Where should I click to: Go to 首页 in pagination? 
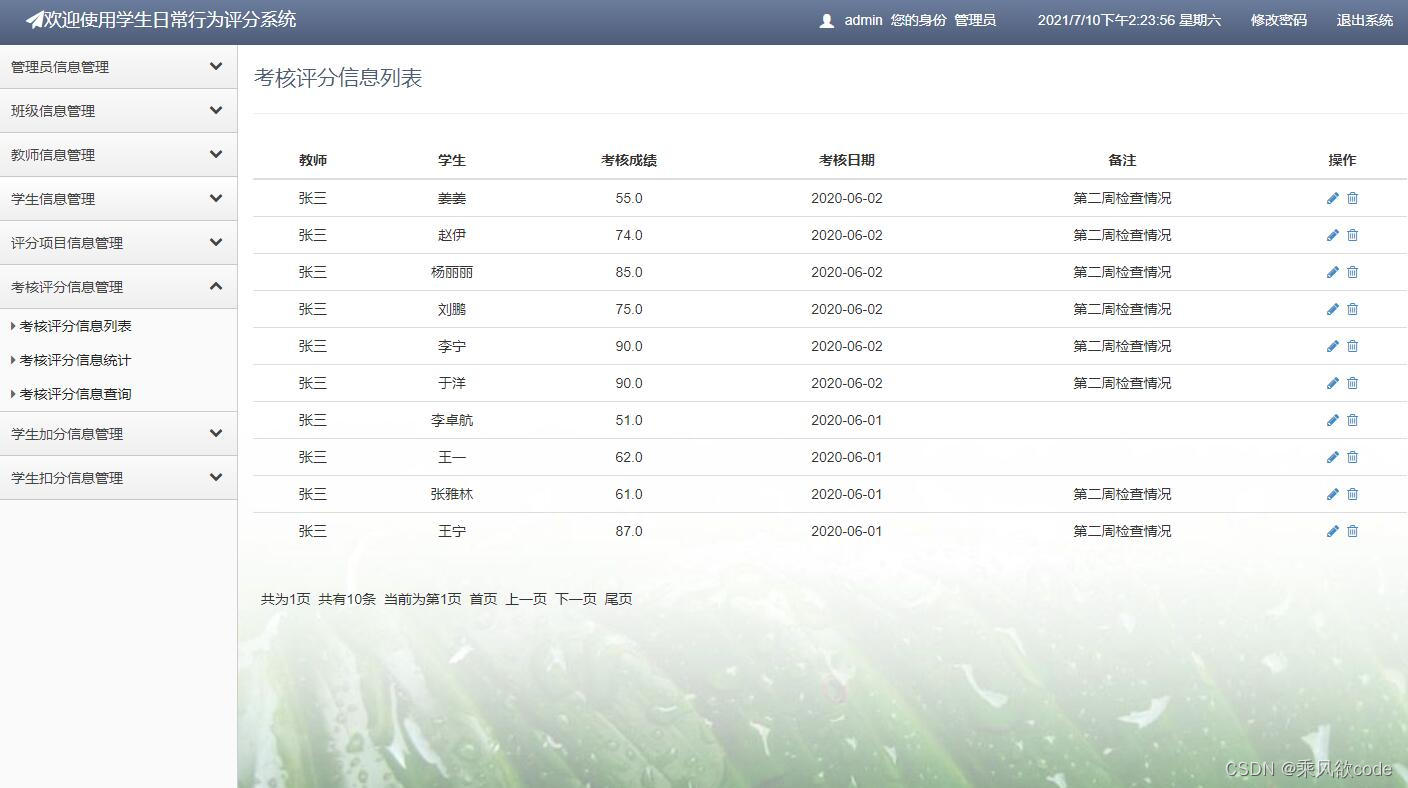[x=483, y=599]
